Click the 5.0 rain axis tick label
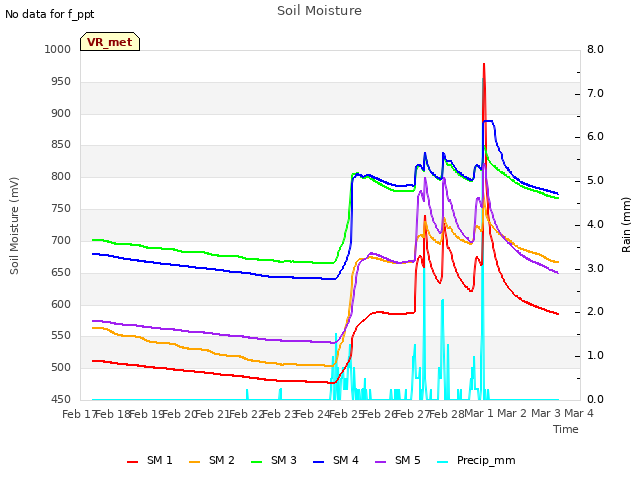This screenshot has width=640, height=480. [595, 180]
